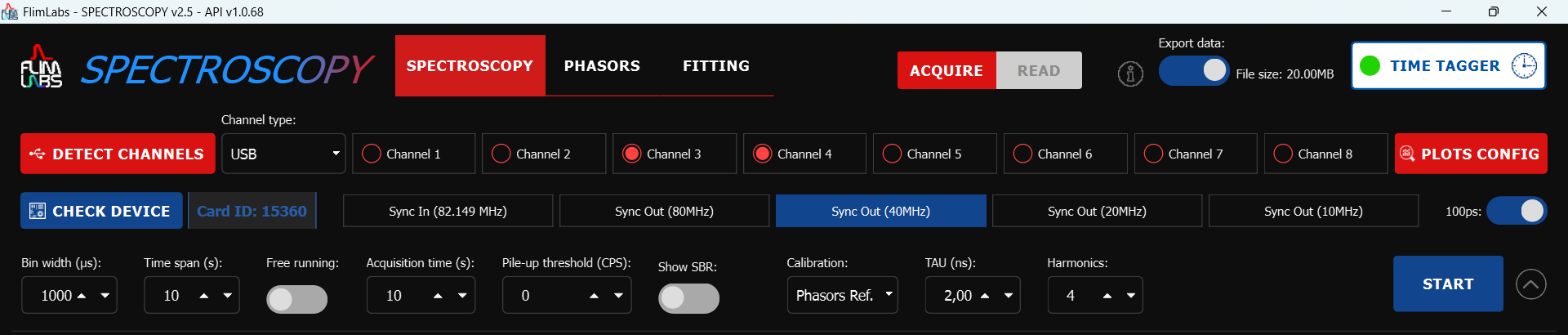Select the Channel 8 radio button
Screen dimensions: 1568x335
(x=1283, y=154)
